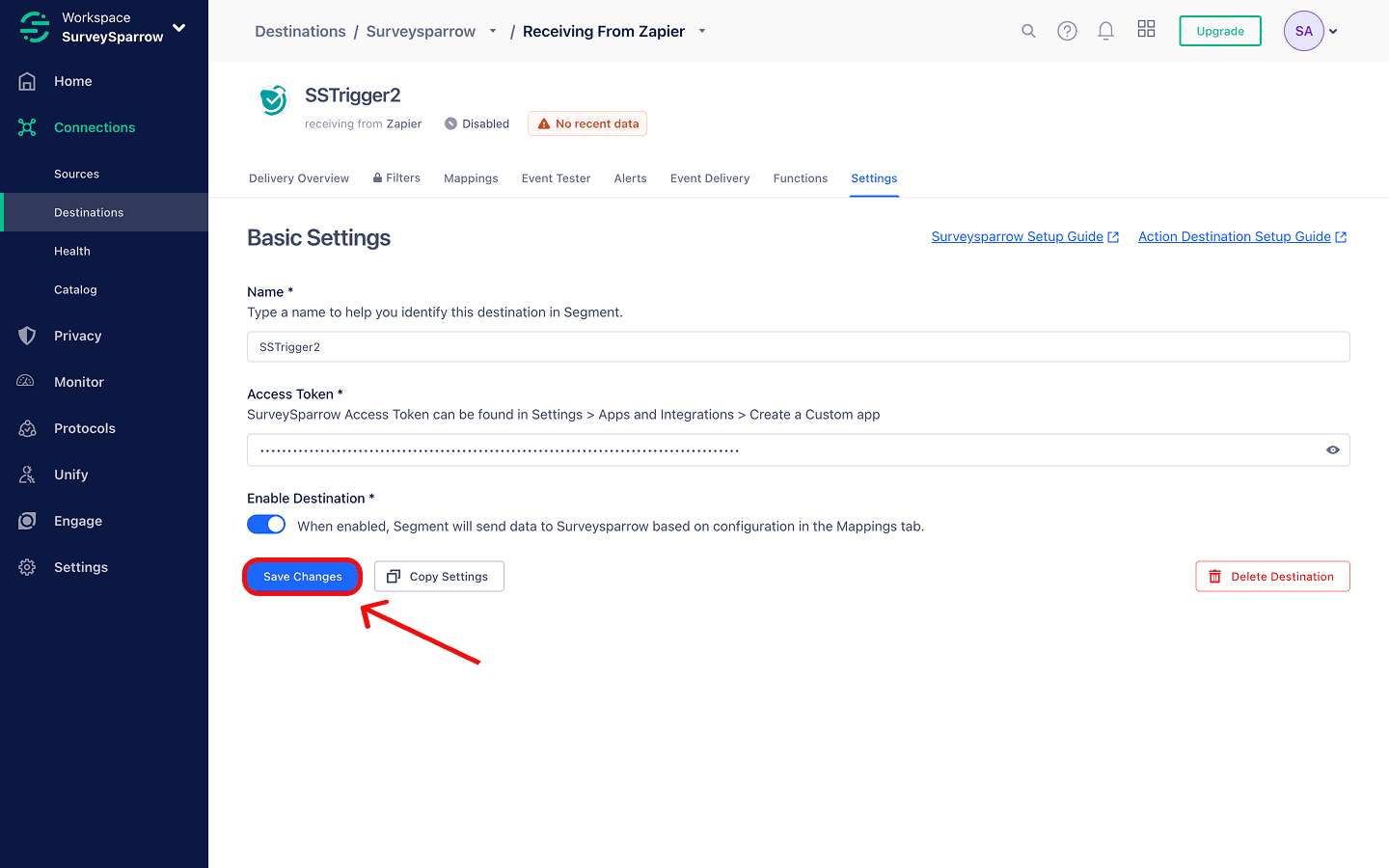Click the Connections icon in the sidebar
This screenshot has height=868, width=1389.
coord(27,127)
